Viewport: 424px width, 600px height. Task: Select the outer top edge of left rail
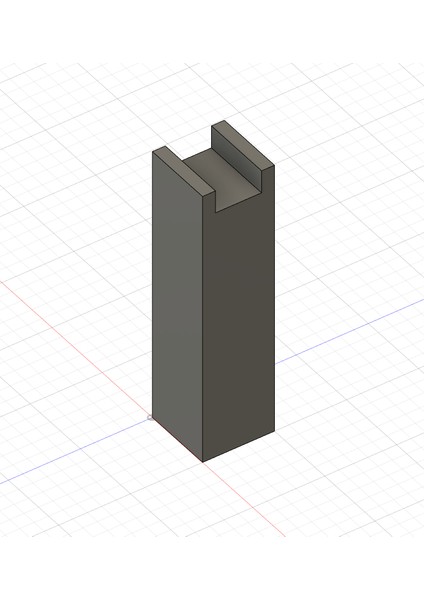(x=178, y=176)
